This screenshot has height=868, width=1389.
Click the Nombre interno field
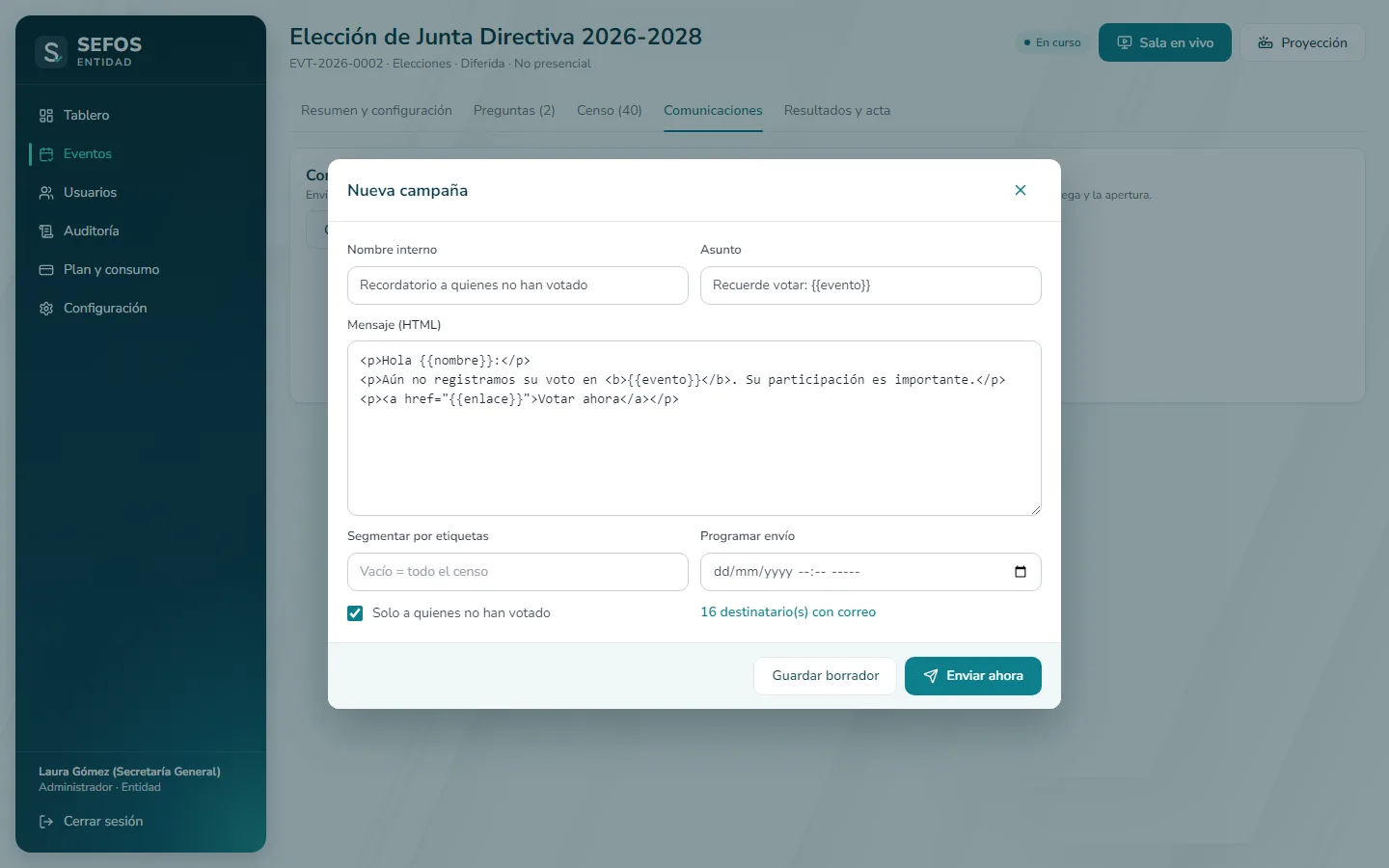518,285
